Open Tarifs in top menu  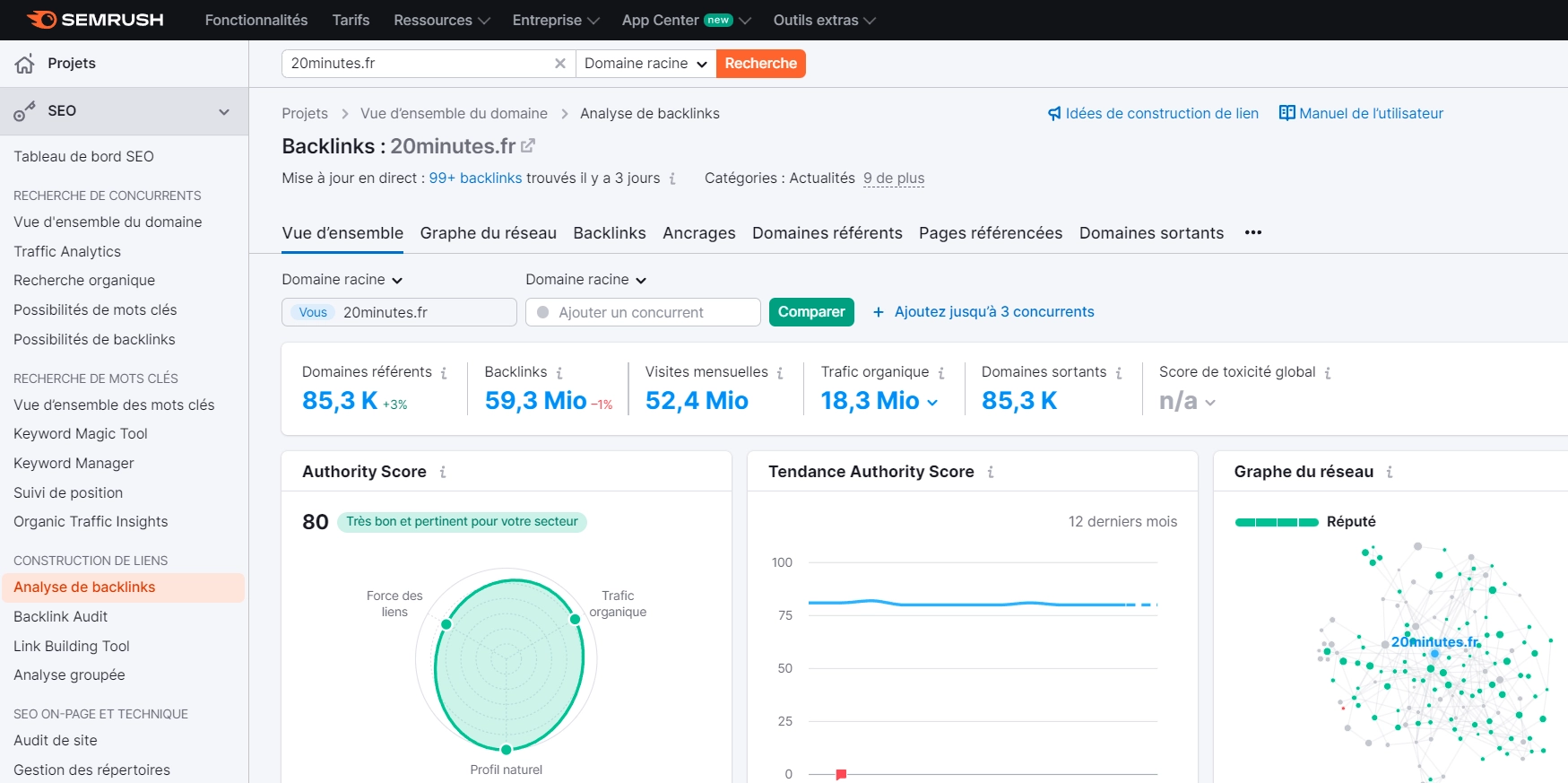pyautogui.click(x=351, y=20)
